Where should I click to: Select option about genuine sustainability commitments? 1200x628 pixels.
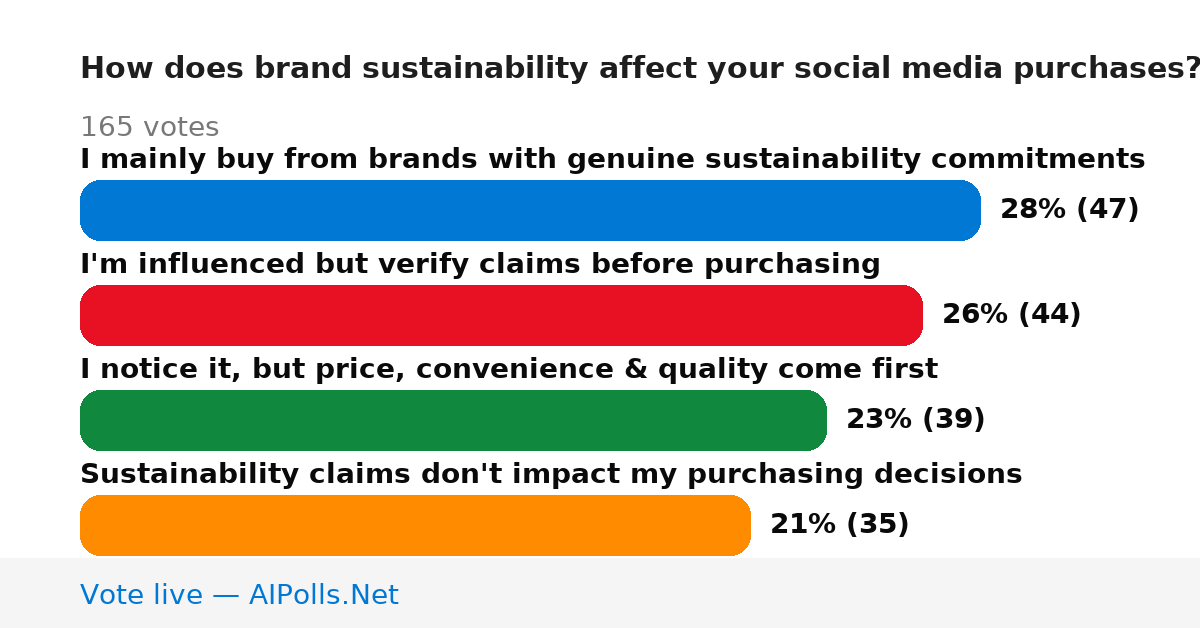(x=612, y=159)
